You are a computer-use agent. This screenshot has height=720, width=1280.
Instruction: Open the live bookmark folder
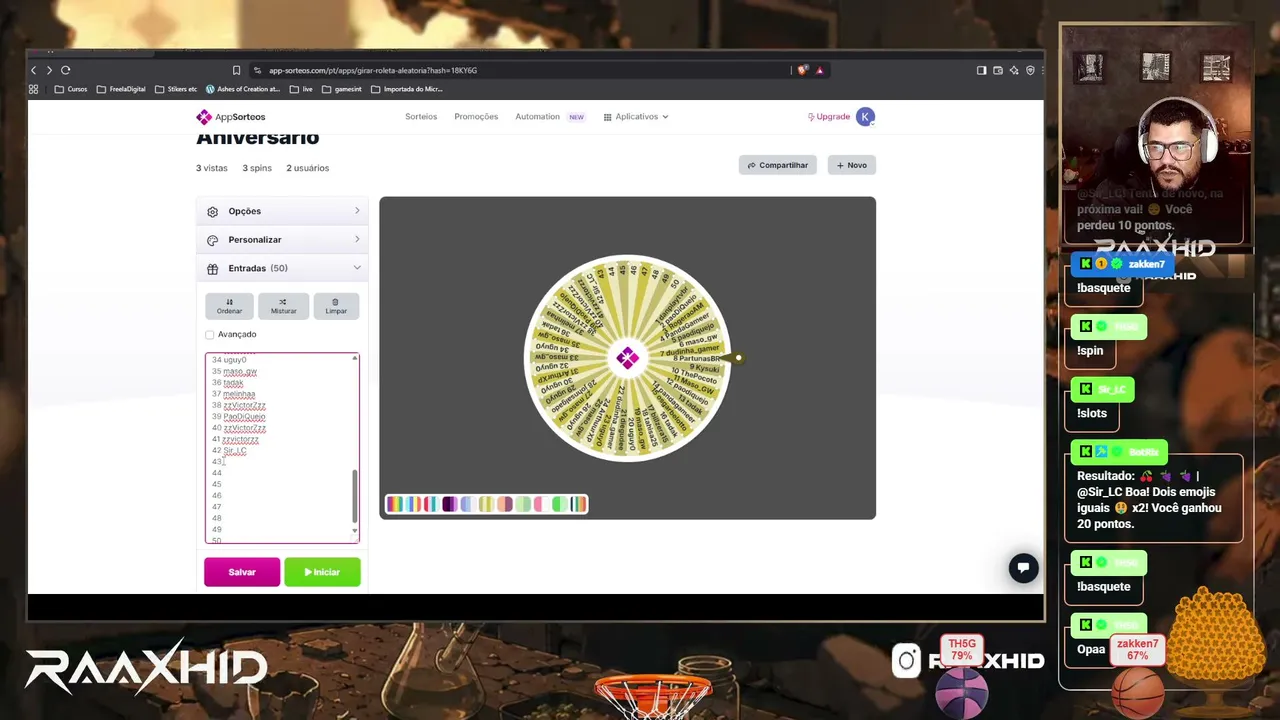coord(301,89)
